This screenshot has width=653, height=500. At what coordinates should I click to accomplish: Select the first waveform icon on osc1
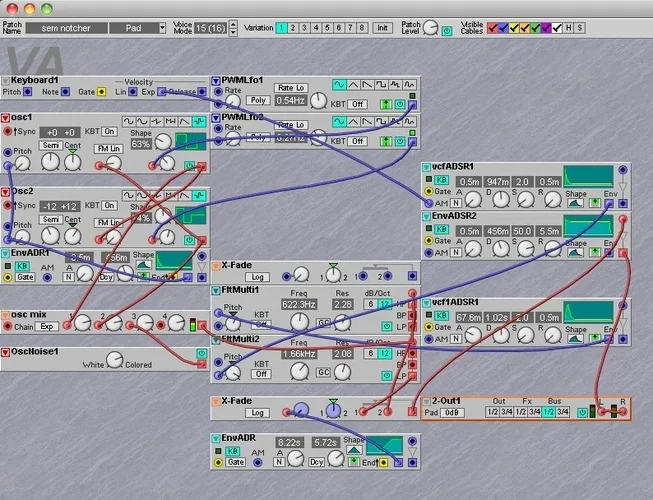coord(129,121)
